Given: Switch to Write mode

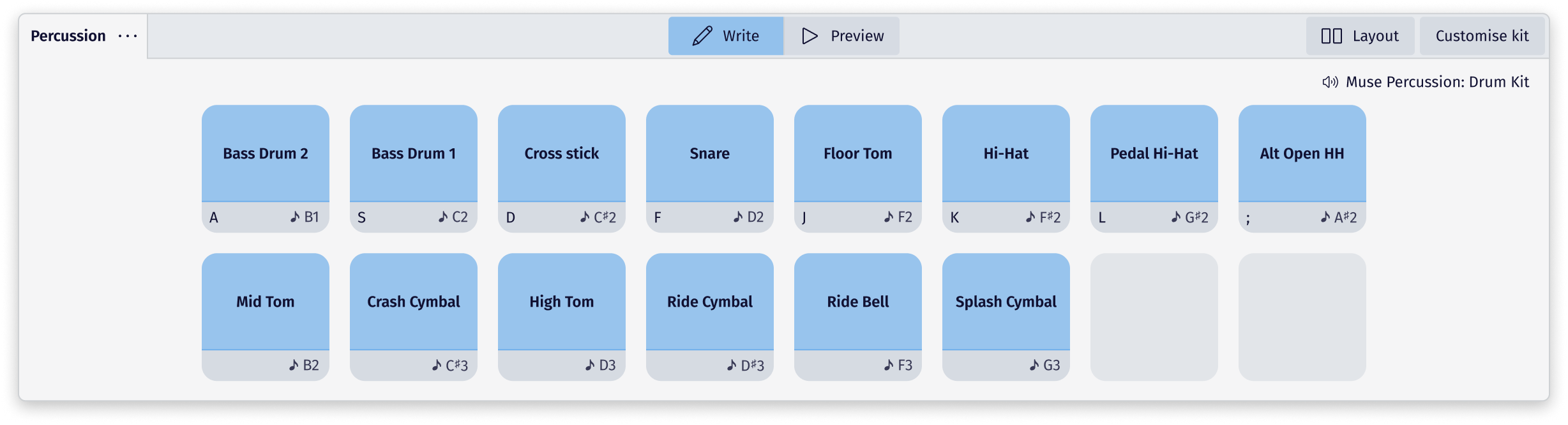Looking at the screenshot, I should pyautogui.click(x=726, y=36).
